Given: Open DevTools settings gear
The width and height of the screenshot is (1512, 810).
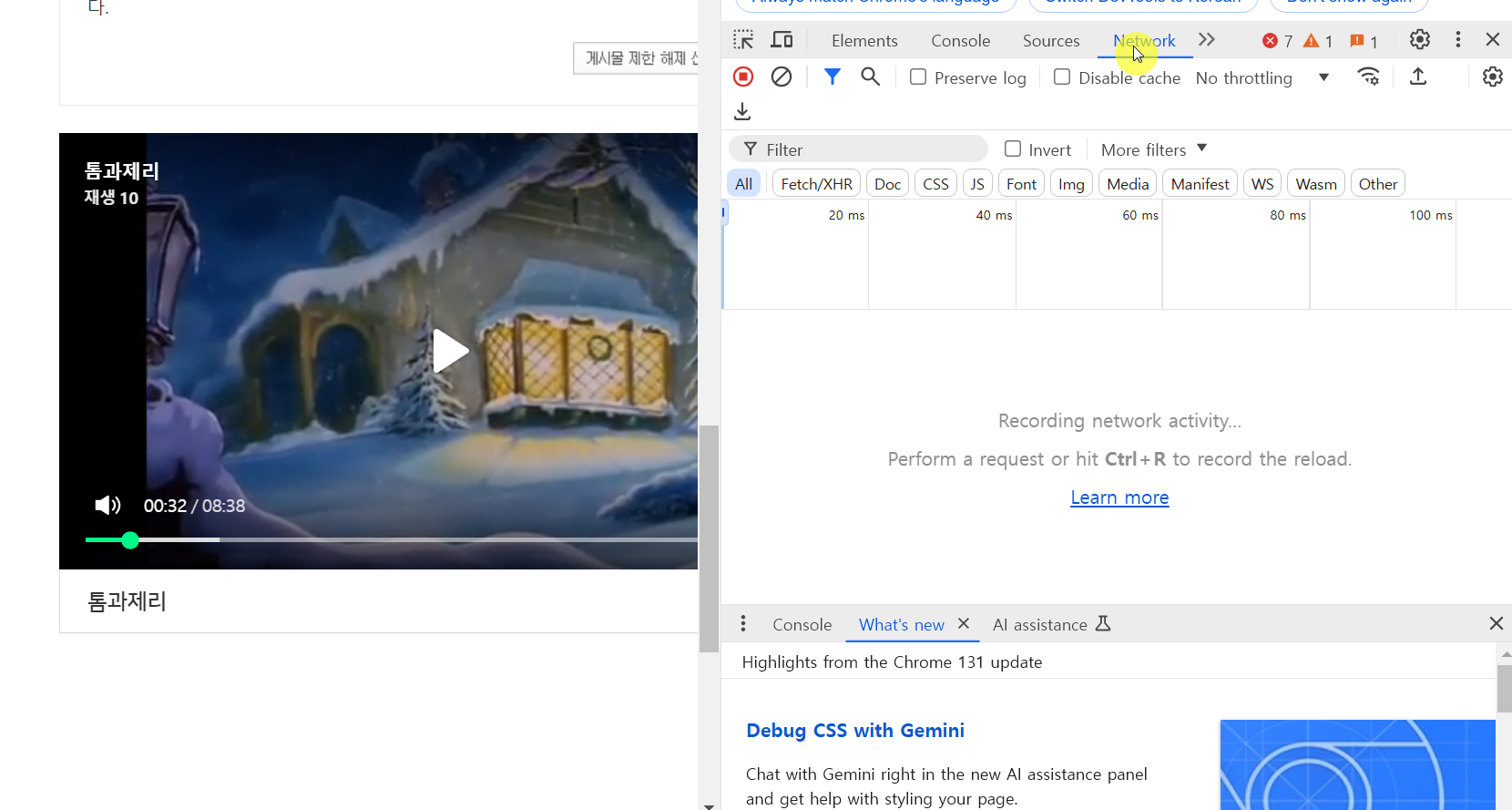Looking at the screenshot, I should 1419,40.
